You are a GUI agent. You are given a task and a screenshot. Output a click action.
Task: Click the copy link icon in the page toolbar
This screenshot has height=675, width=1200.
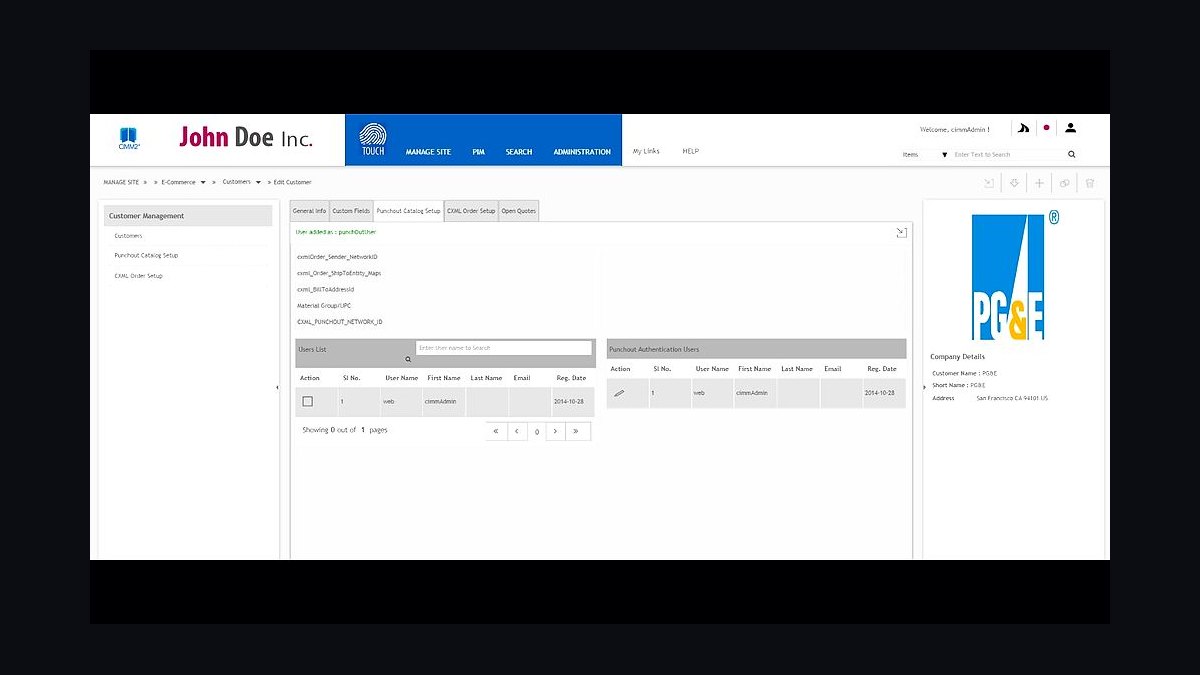point(1065,183)
